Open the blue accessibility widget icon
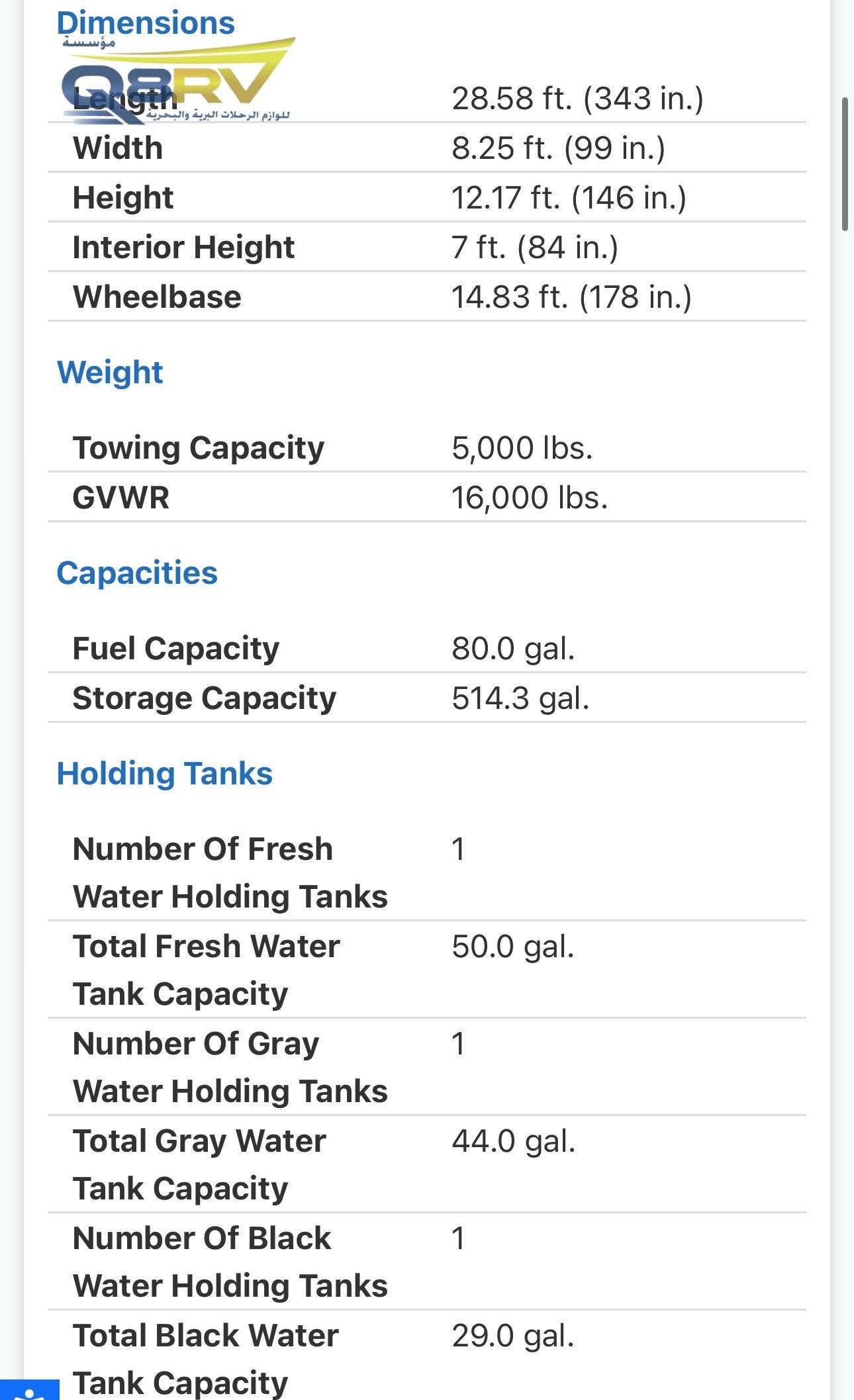This screenshot has width=854, height=1400. [29, 1390]
